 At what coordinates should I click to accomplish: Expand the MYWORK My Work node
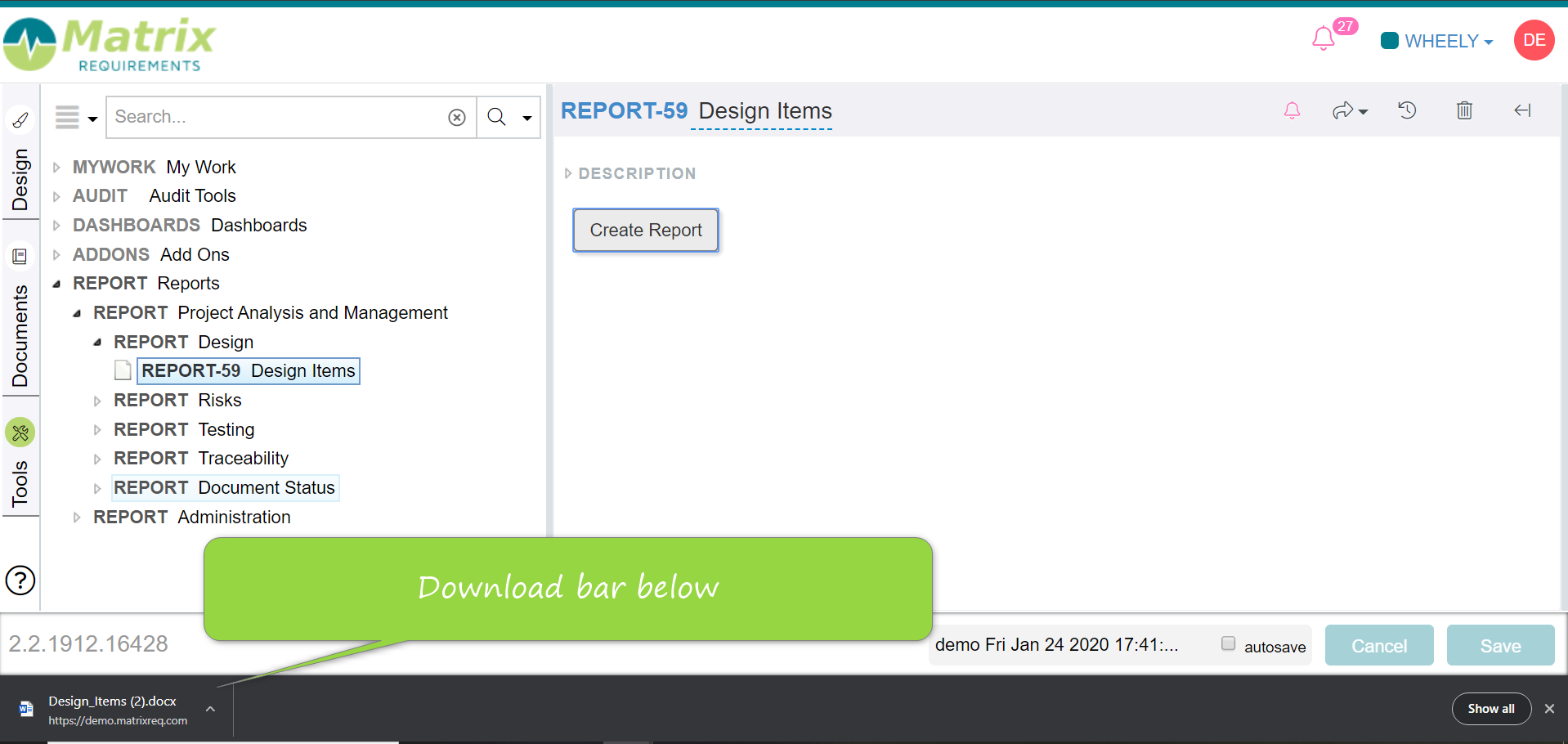[56, 168]
